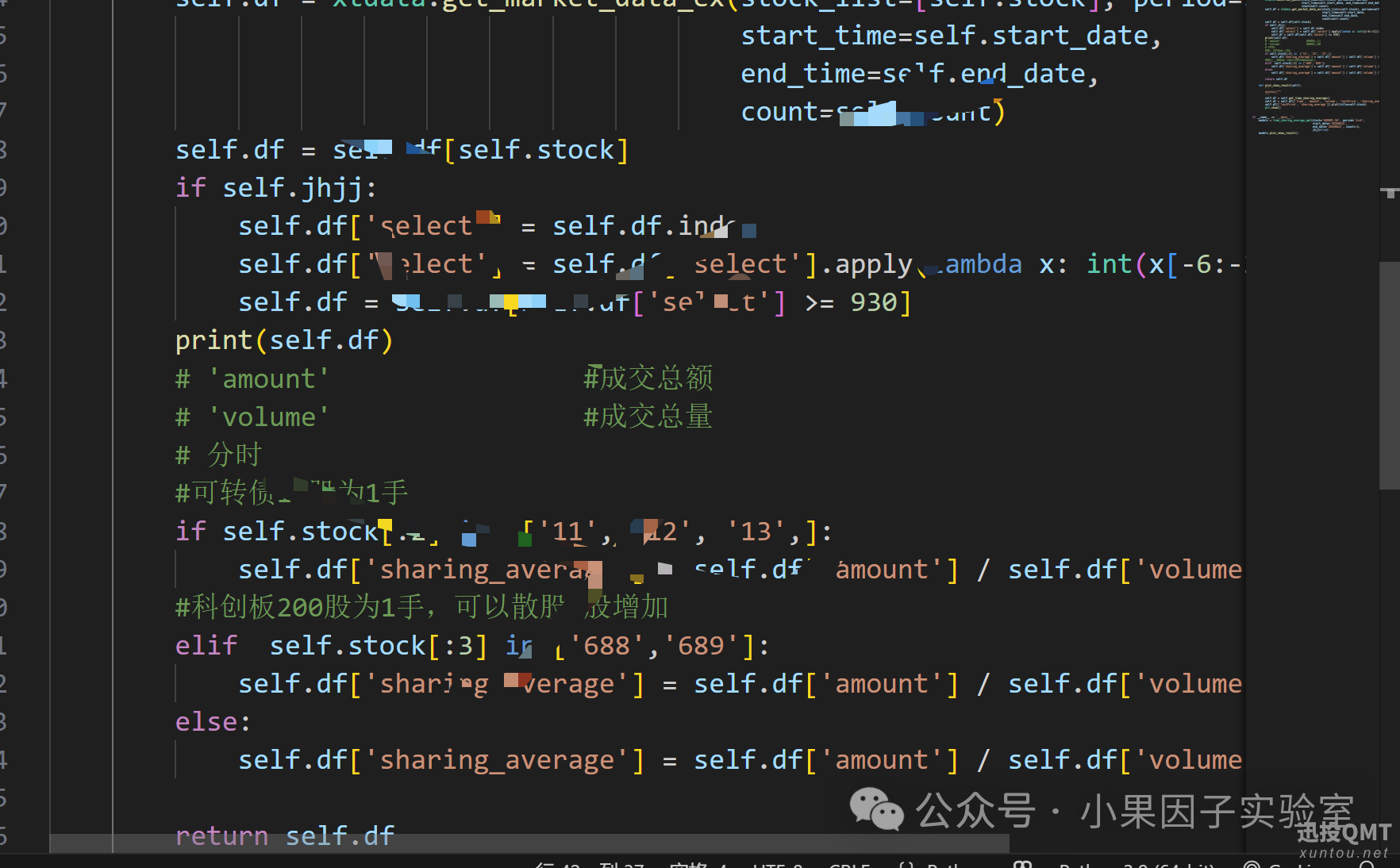Click the '#成交总额' comment
Image resolution: width=1400 pixels, height=868 pixels.
click(648, 378)
